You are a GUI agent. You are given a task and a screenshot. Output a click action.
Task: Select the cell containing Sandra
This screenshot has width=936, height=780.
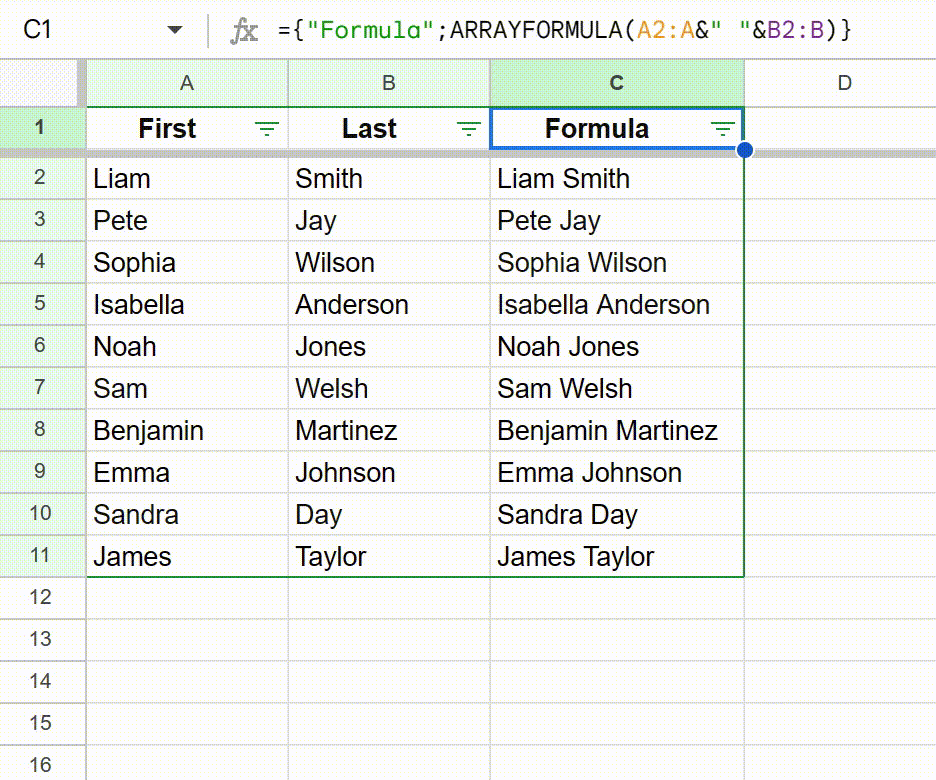coord(187,514)
